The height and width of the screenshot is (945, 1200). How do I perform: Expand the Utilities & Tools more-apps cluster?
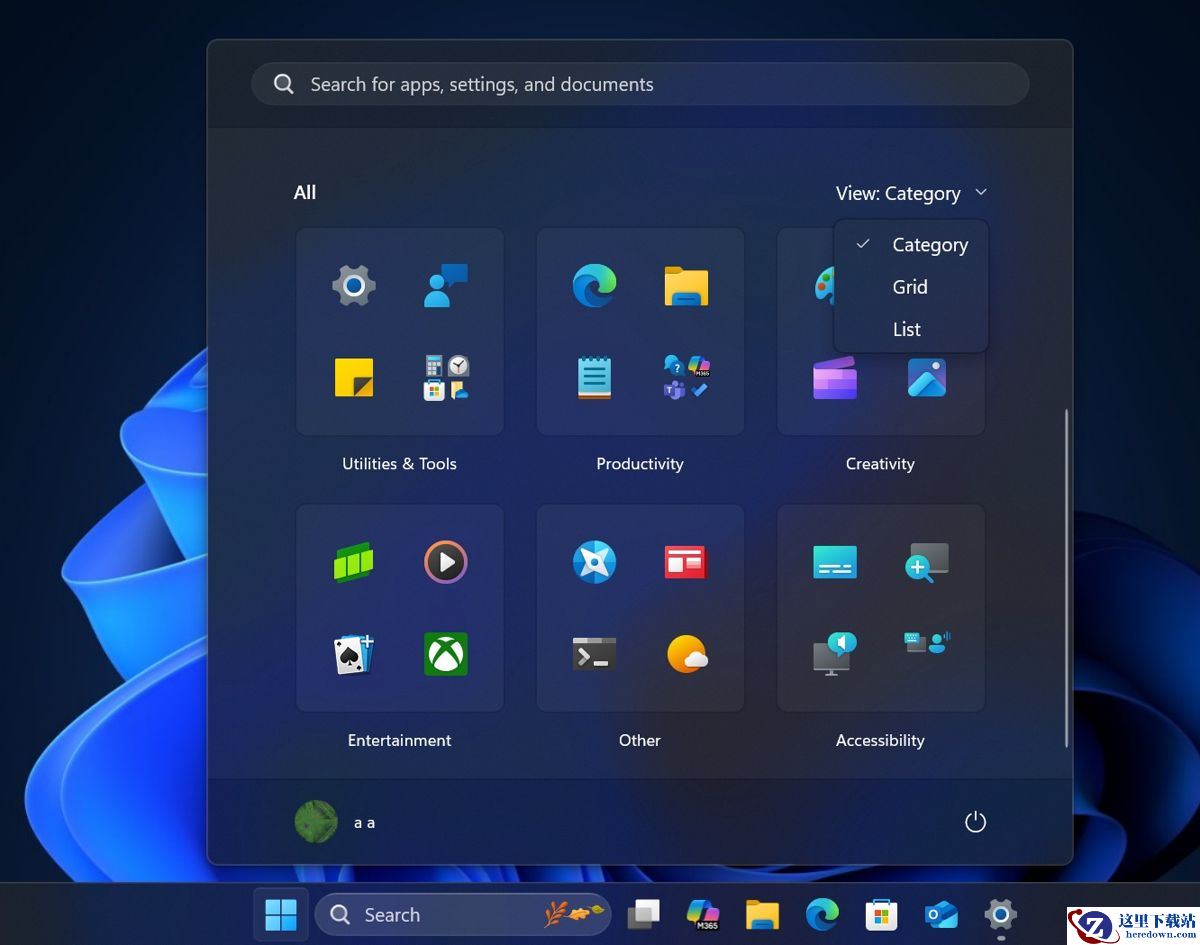click(x=446, y=378)
